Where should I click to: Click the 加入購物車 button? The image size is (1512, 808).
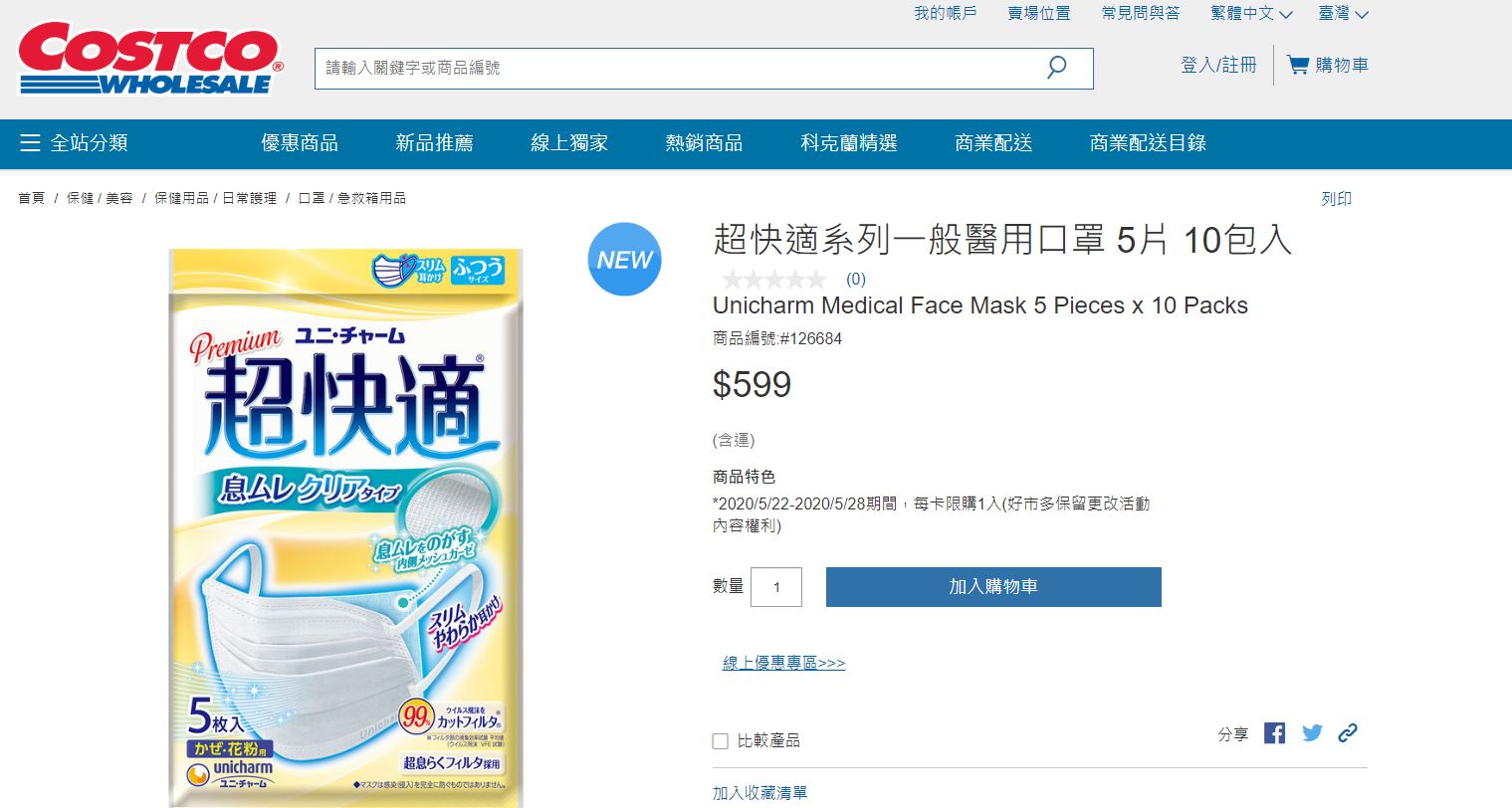(991, 586)
